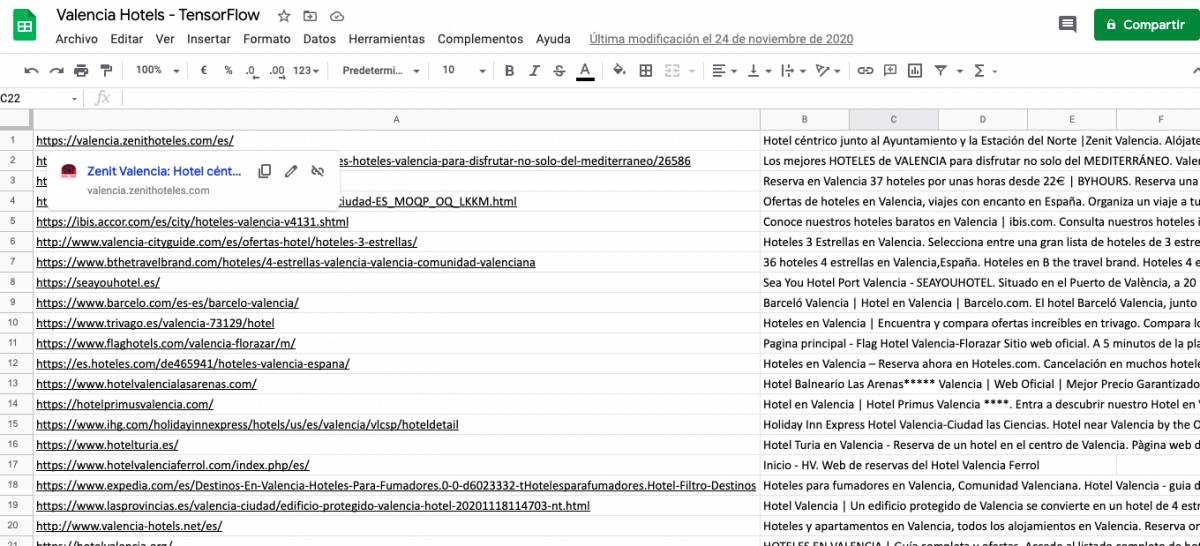Click the move to folder icon
The width and height of the screenshot is (1200, 546).
click(310, 16)
